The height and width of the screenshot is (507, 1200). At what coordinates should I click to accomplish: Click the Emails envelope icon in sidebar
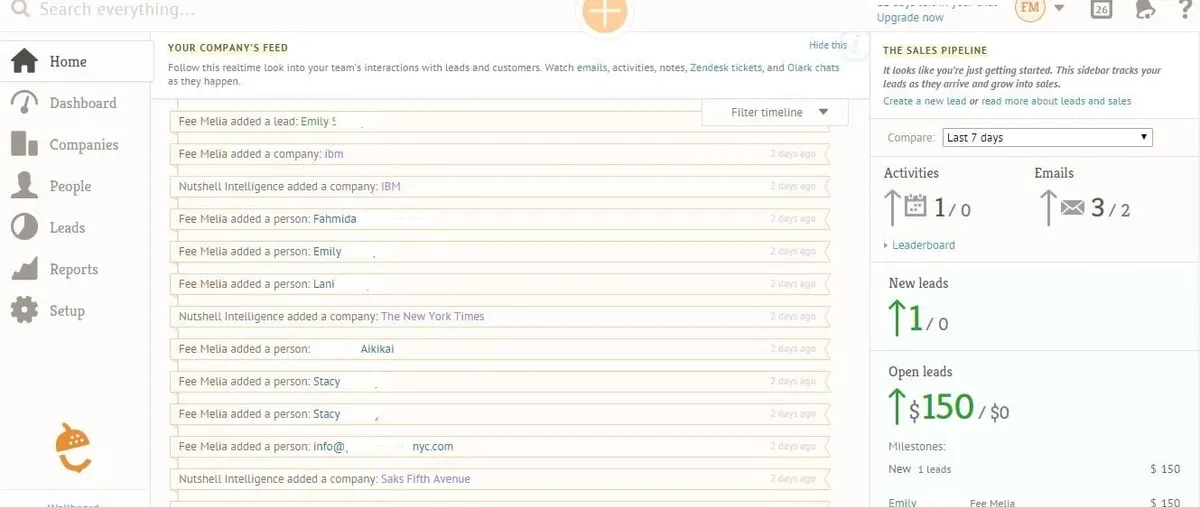(x=1073, y=208)
